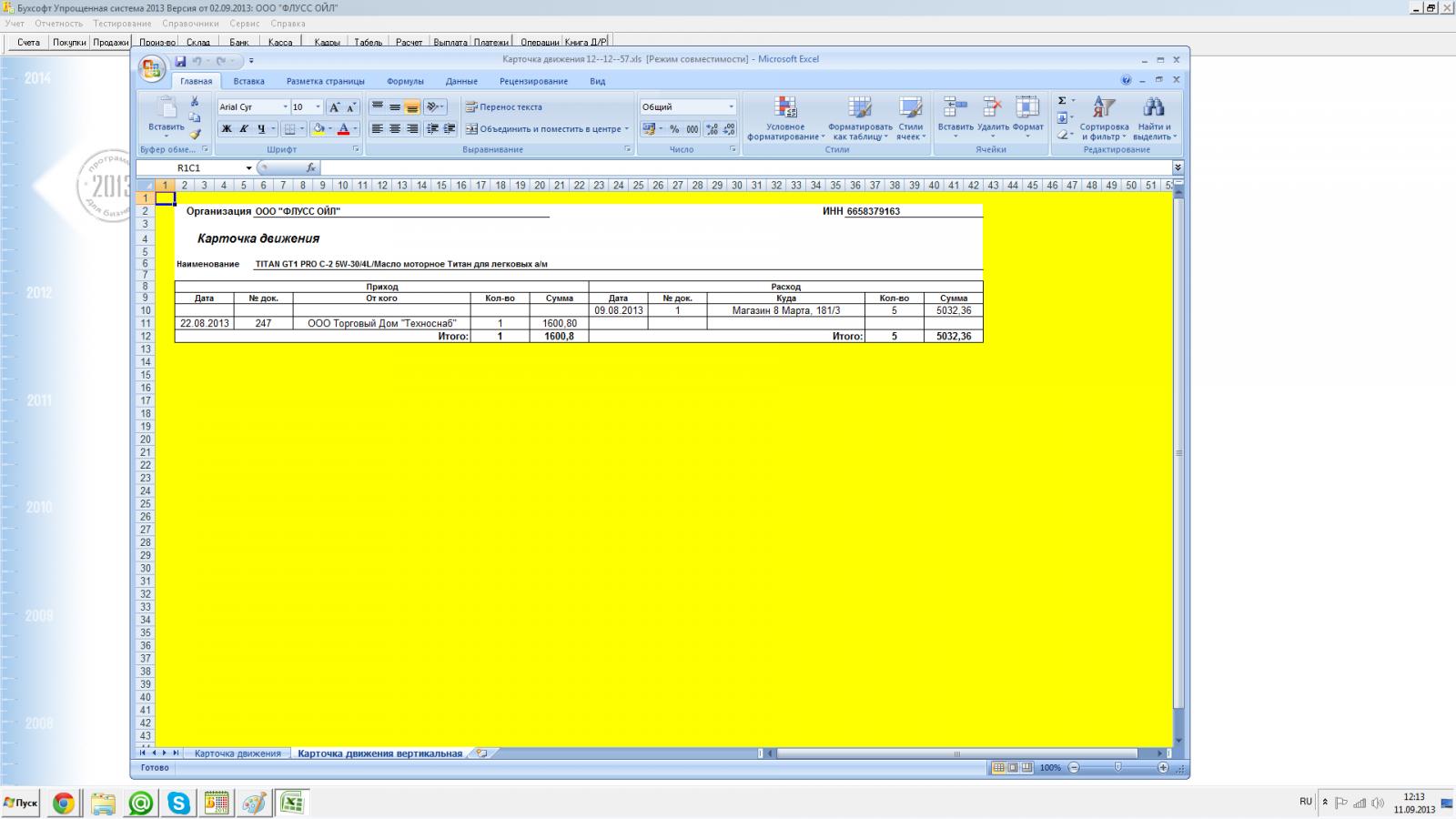Click the Склад button in Бухсофт toolbar

[x=198, y=42]
